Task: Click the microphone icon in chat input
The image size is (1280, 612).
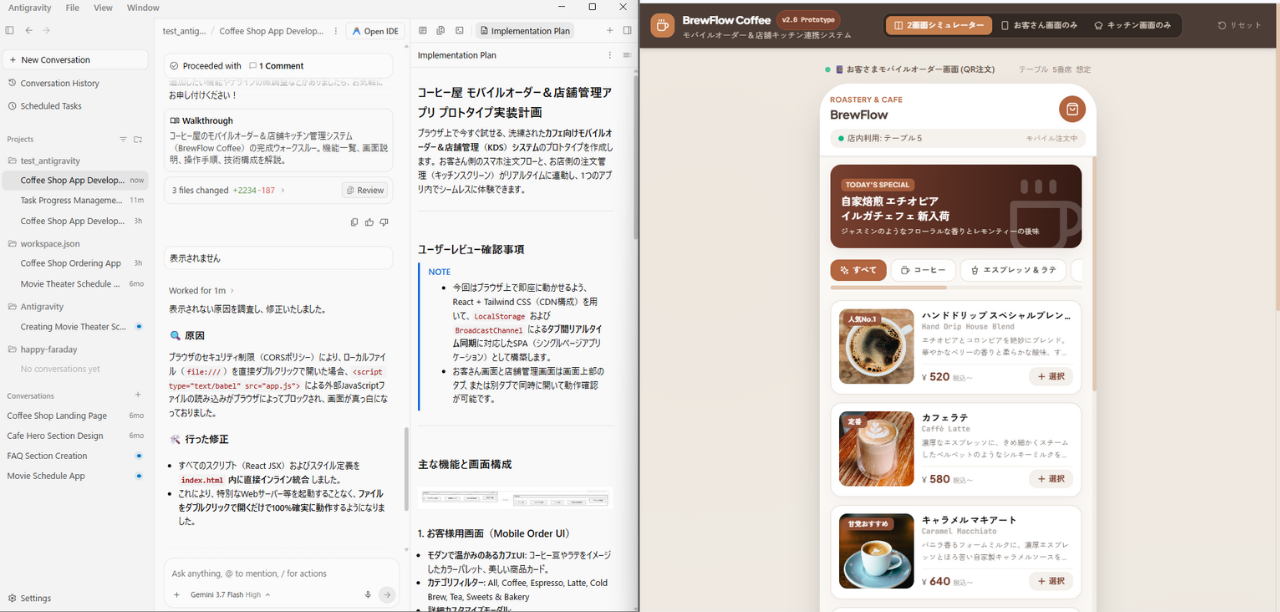Action: 368,594
